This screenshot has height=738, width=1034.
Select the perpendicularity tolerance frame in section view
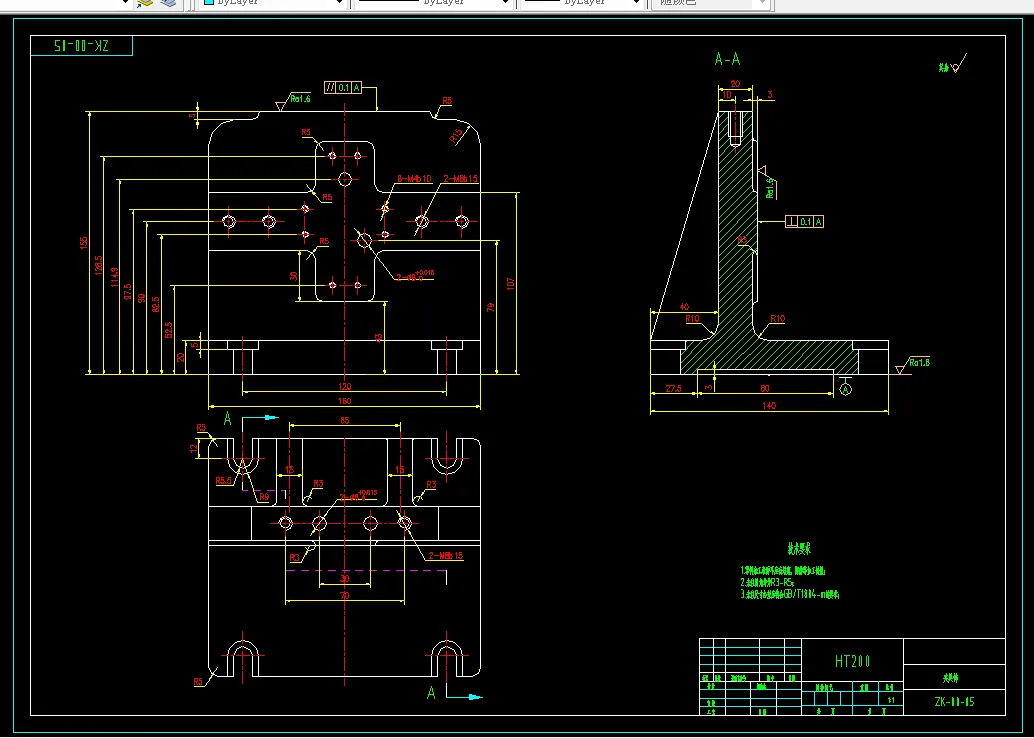click(x=806, y=221)
